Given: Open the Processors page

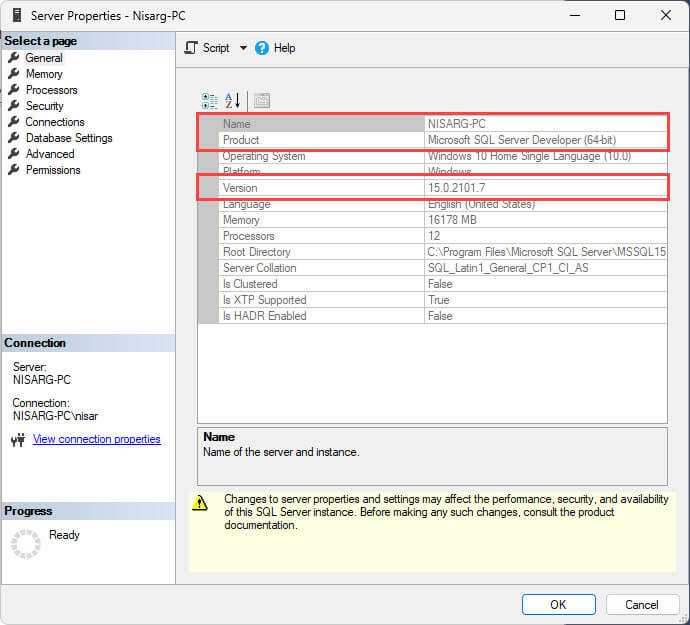Looking at the screenshot, I should (x=51, y=90).
